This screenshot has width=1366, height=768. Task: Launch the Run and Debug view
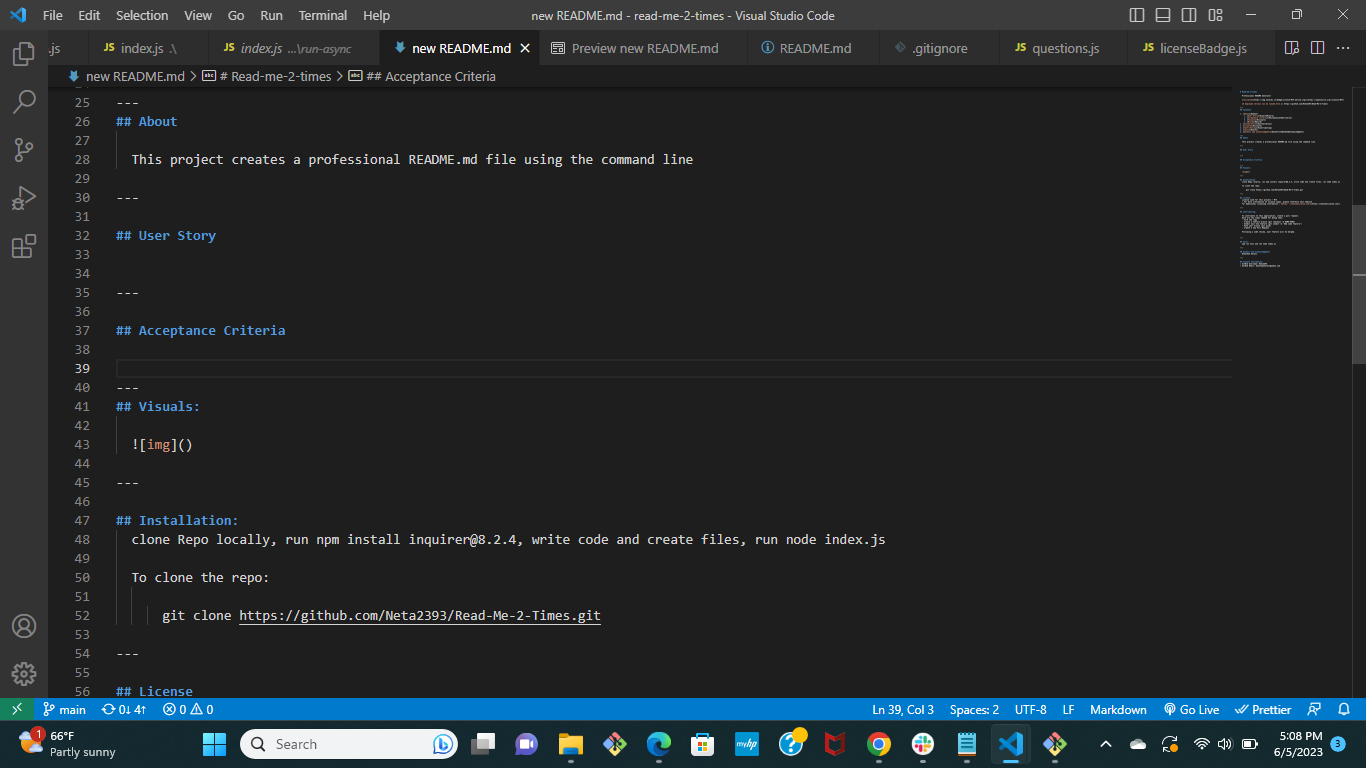tap(25, 197)
